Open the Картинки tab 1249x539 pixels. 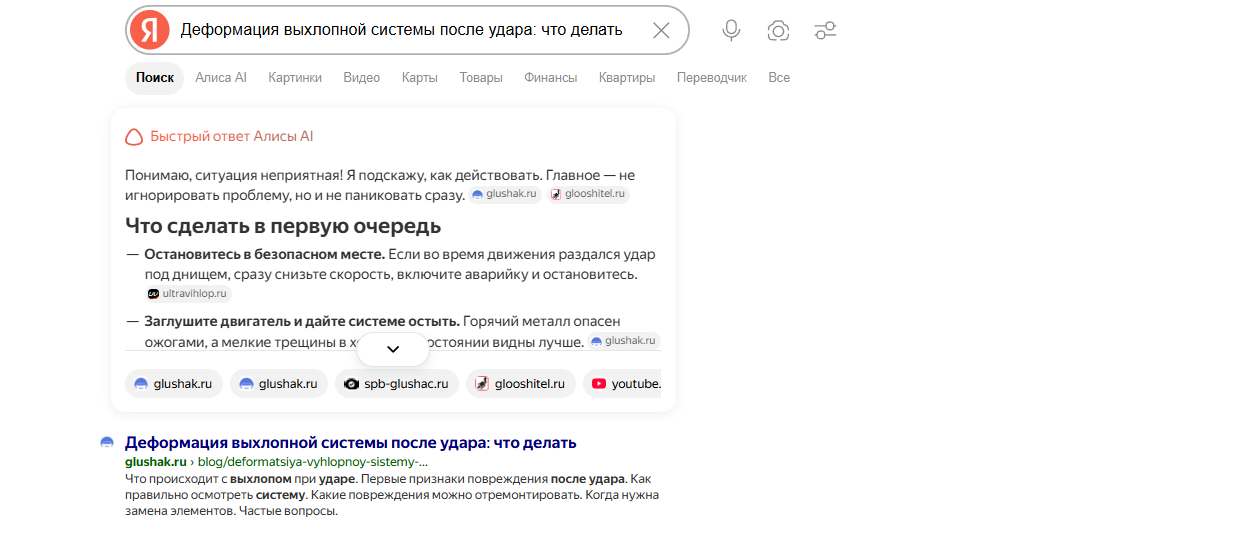(x=295, y=78)
